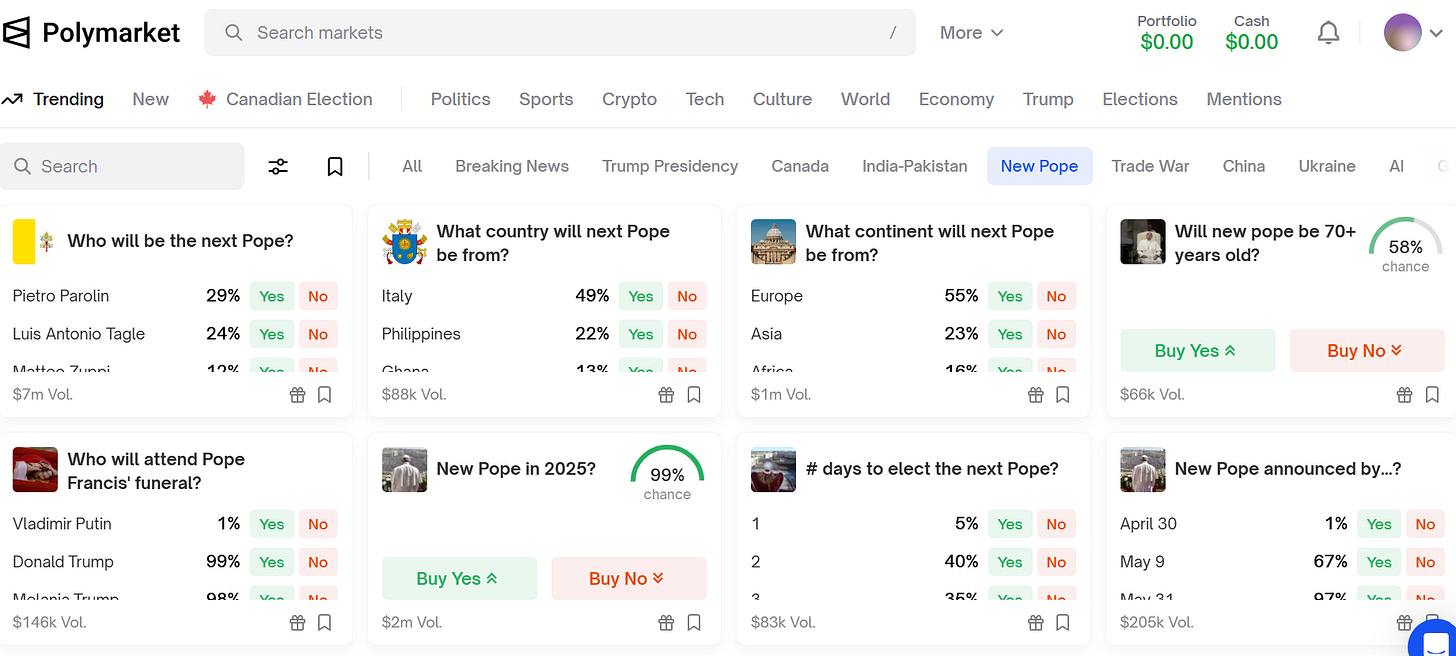Click gift icon on funeral market card
This screenshot has height=656, width=1456.
pyautogui.click(x=297, y=623)
